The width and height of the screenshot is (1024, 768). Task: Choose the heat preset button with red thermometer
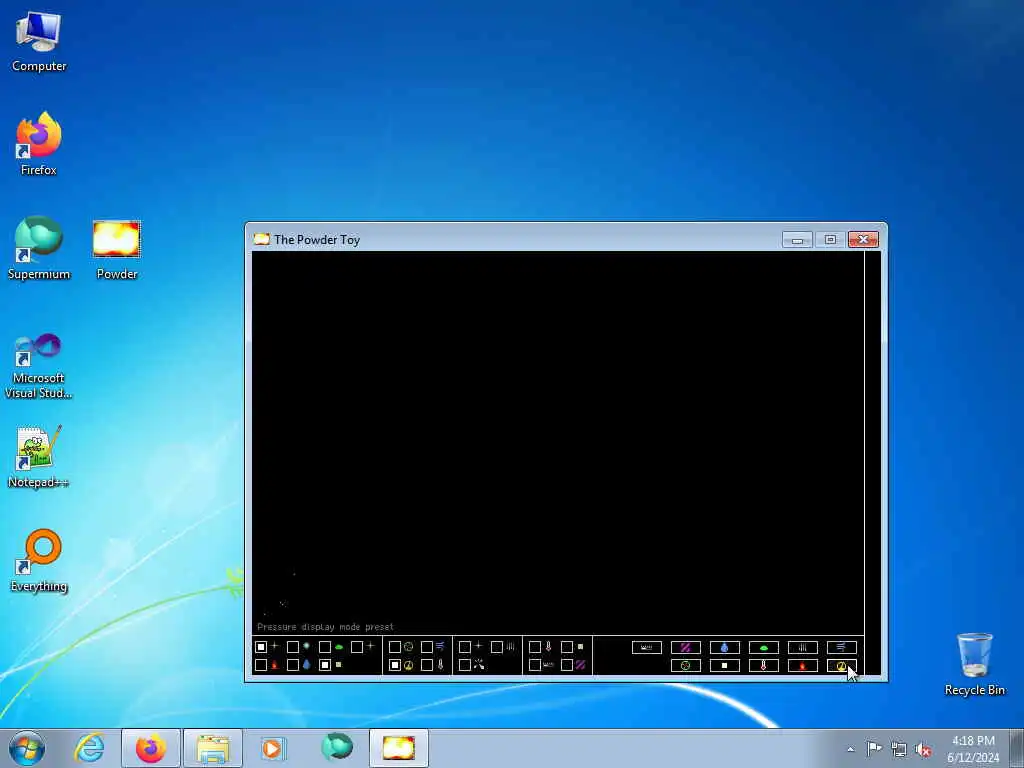click(x=763, y=665)
